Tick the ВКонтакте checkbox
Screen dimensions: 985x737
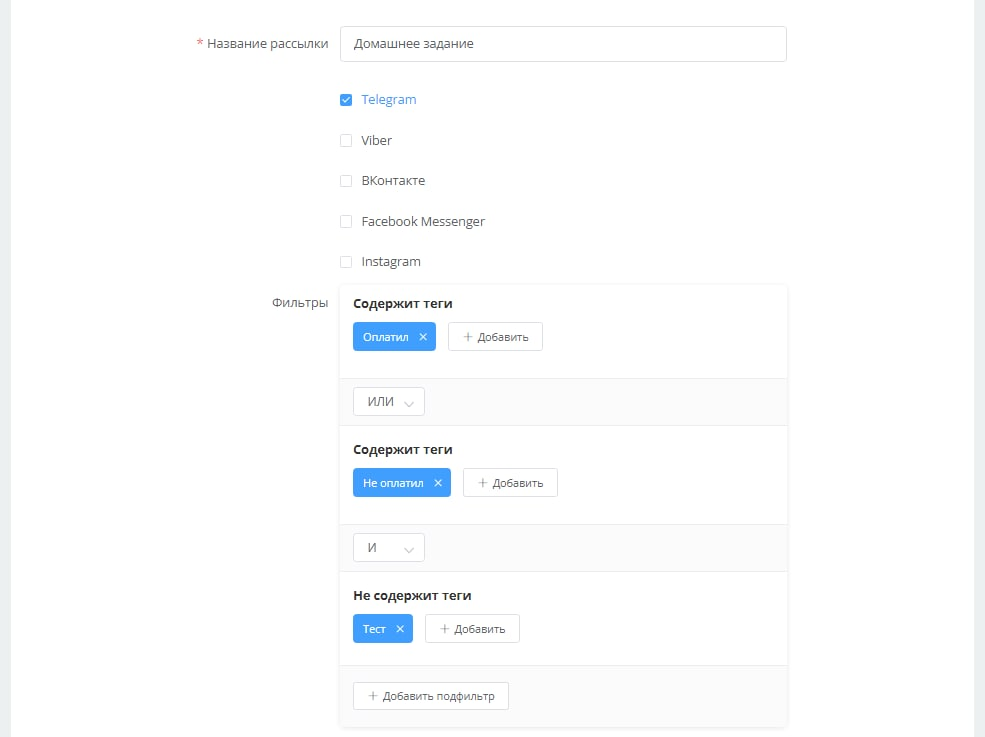[346, 181]
